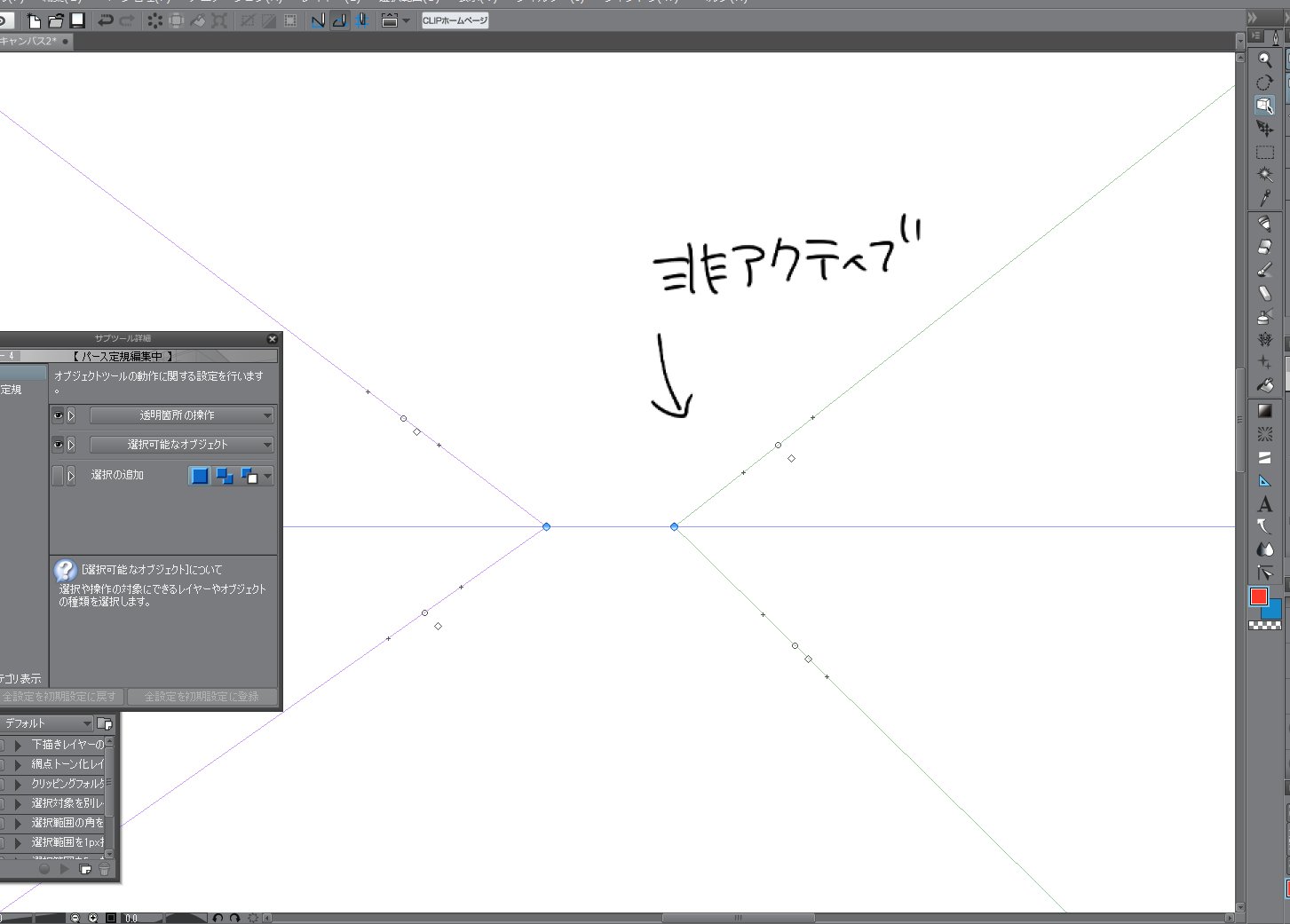1290x924 pixels.
Task: Select the Decoration tool
Action: 1265,339
